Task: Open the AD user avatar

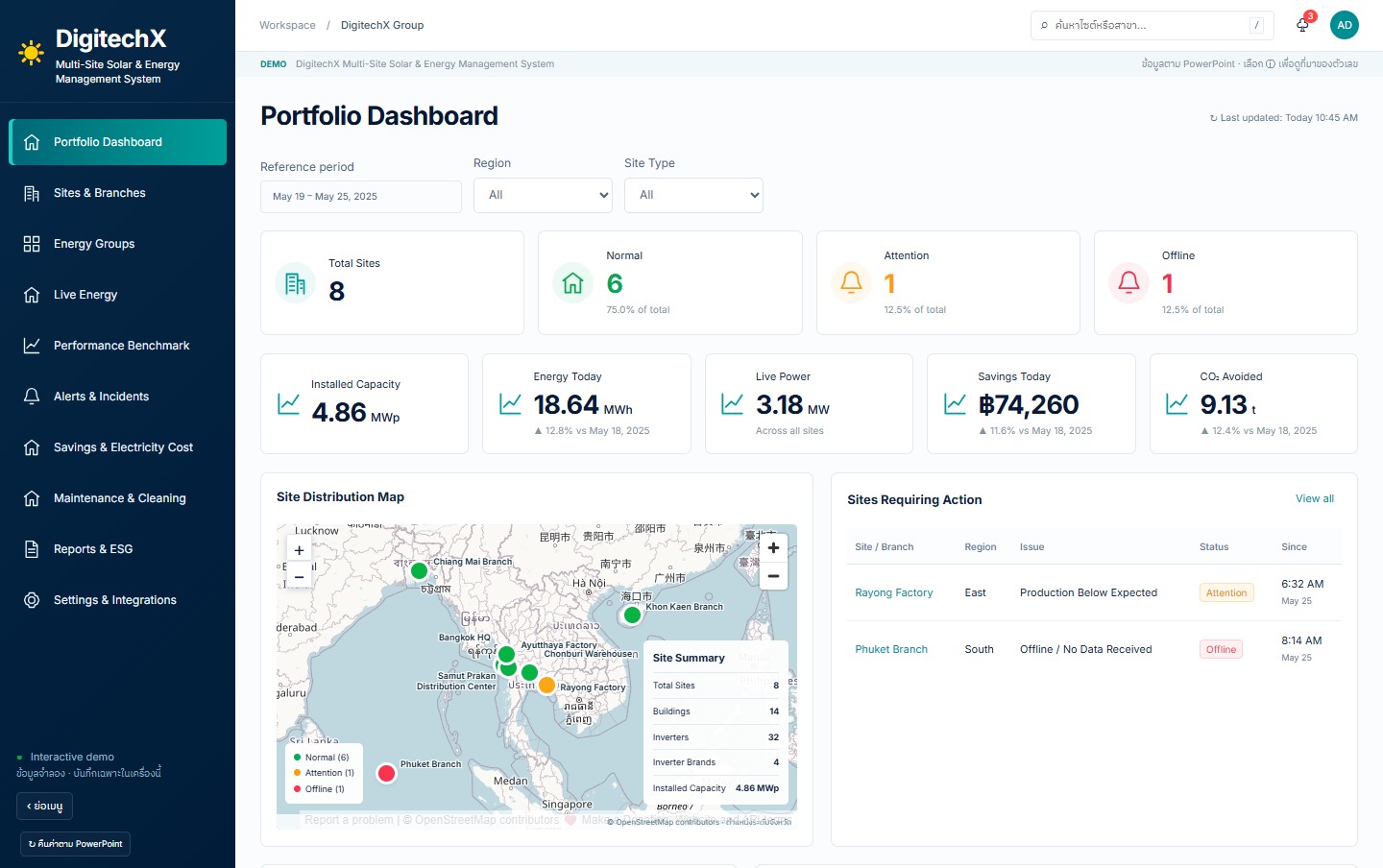Action: point(1345,25)
